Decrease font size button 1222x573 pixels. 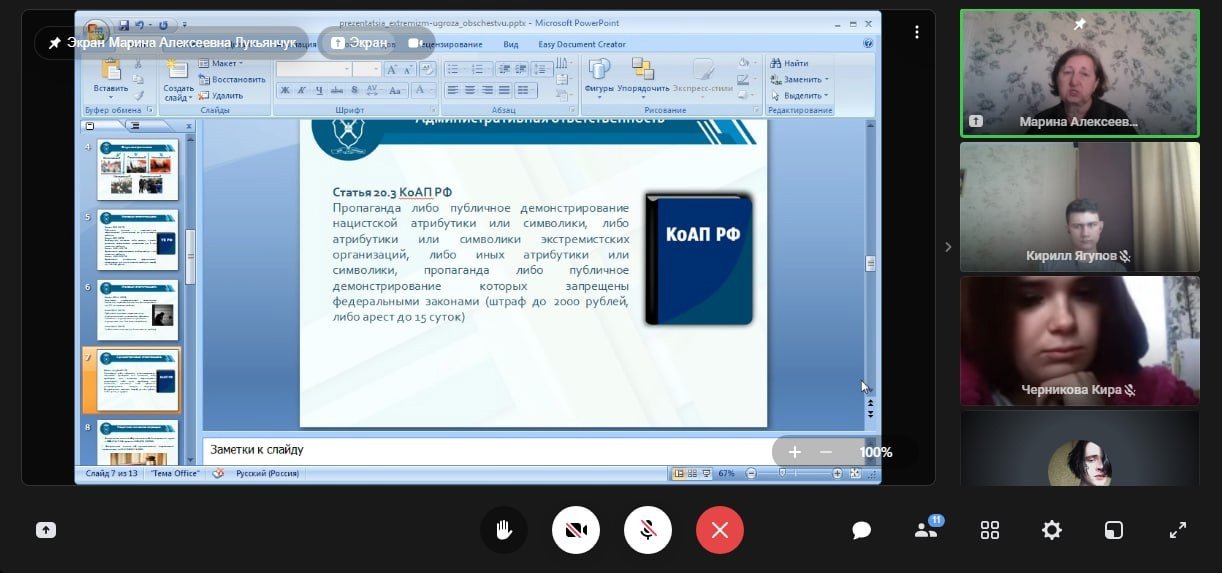pos(409,70)
